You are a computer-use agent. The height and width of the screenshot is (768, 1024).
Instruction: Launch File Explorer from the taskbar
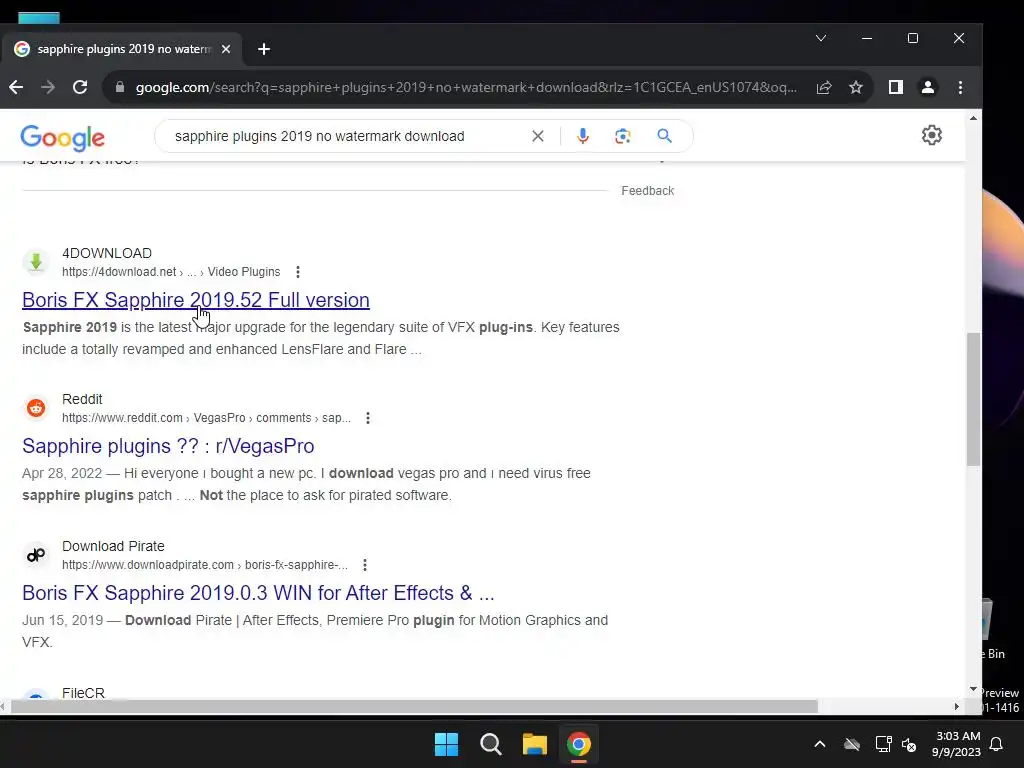point(534,744)
